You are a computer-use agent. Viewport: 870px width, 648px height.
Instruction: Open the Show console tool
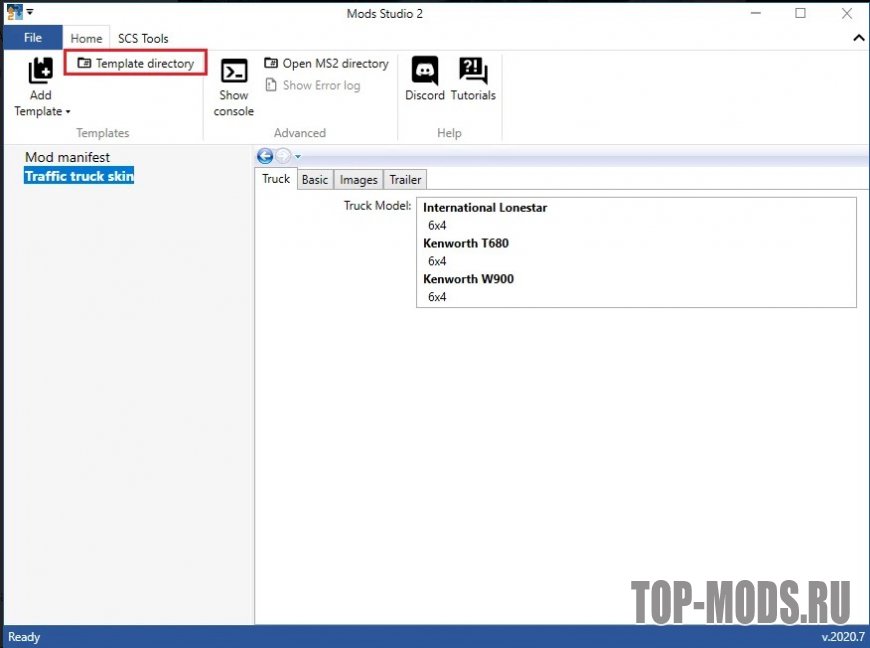[234, 72]
